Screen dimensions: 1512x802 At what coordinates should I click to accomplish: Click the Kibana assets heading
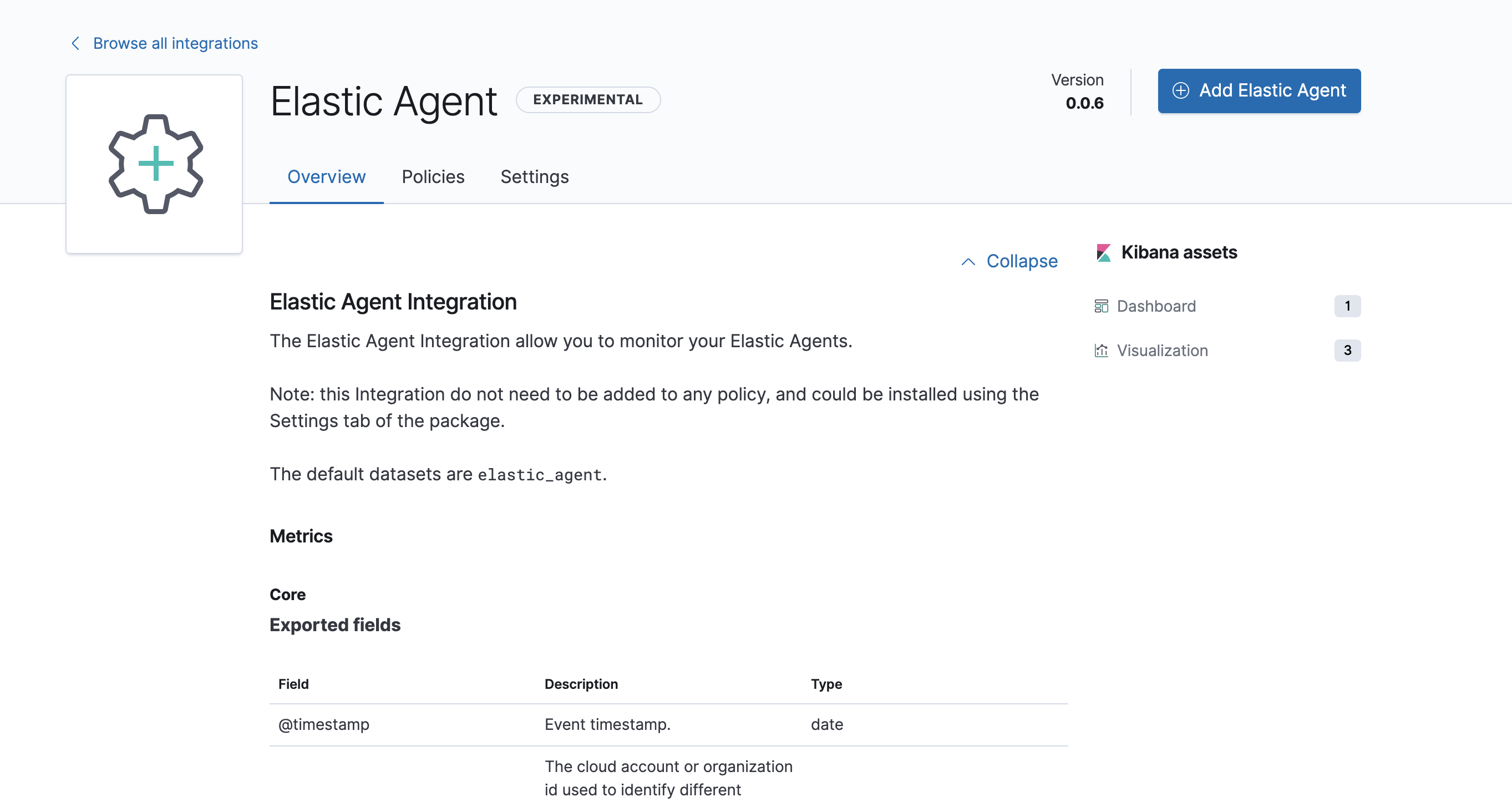point(1179,252)
